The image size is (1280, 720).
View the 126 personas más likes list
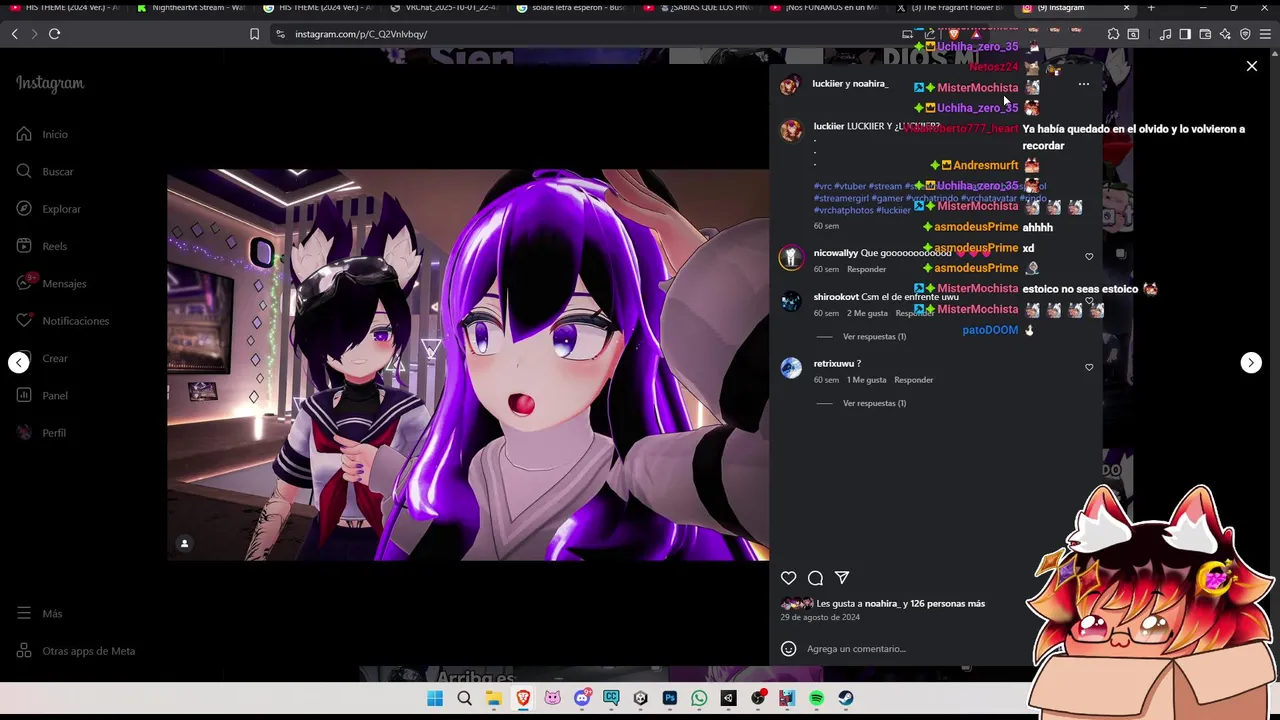(x=947, y=604)
